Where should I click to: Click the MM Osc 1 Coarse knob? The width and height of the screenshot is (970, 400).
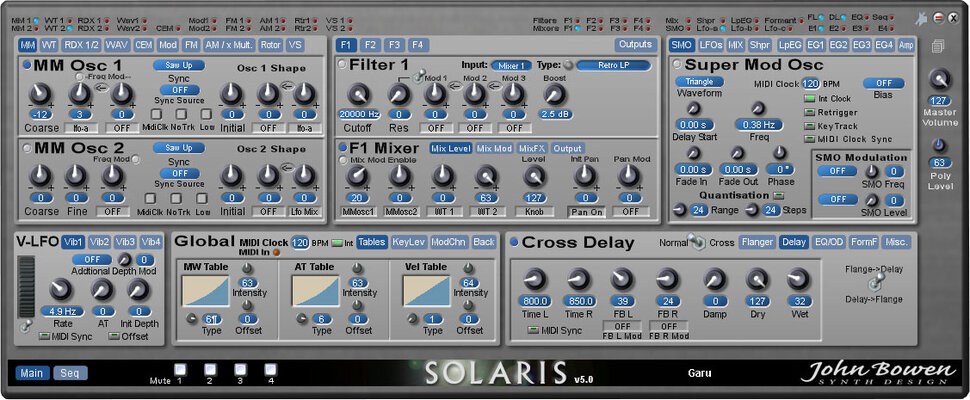[x=41, y=93]
